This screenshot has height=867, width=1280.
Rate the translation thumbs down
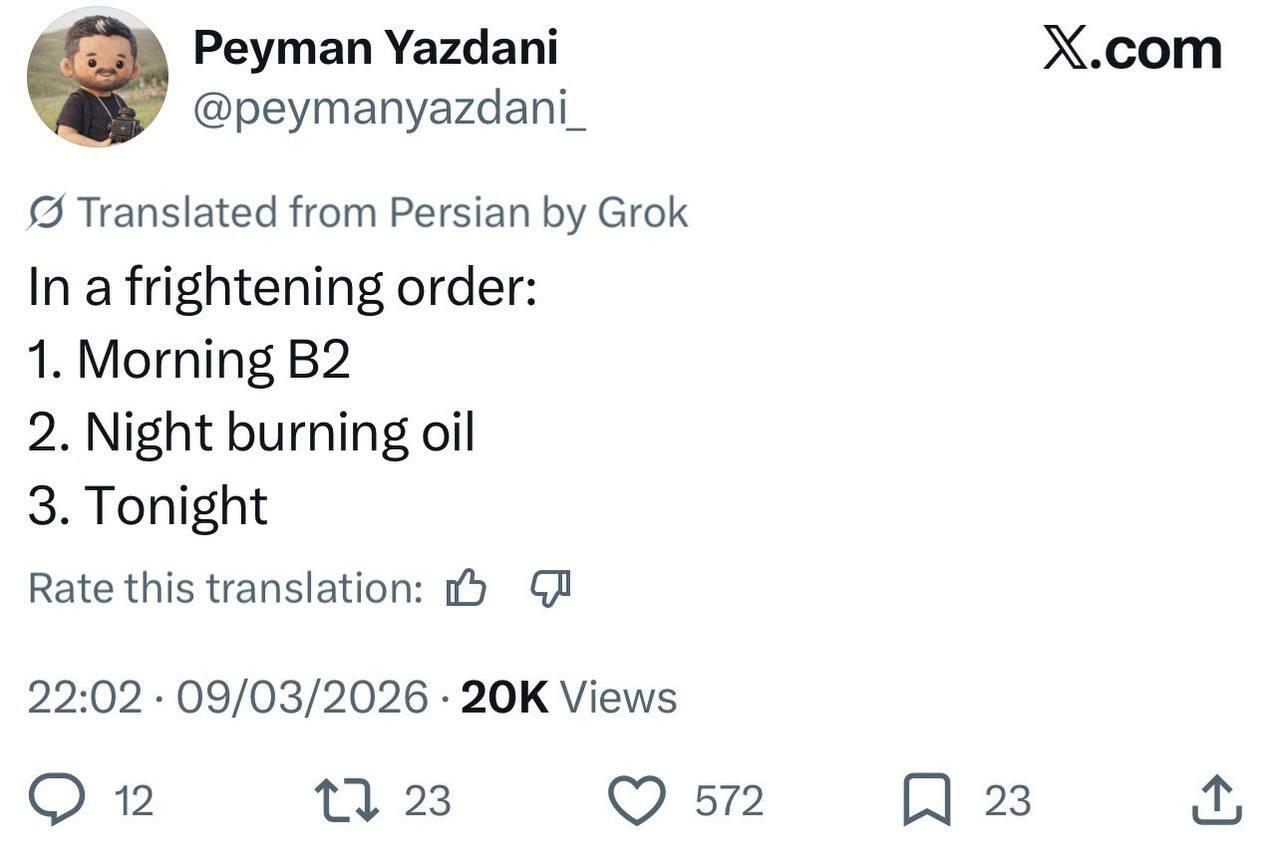(x=549, y=588)
